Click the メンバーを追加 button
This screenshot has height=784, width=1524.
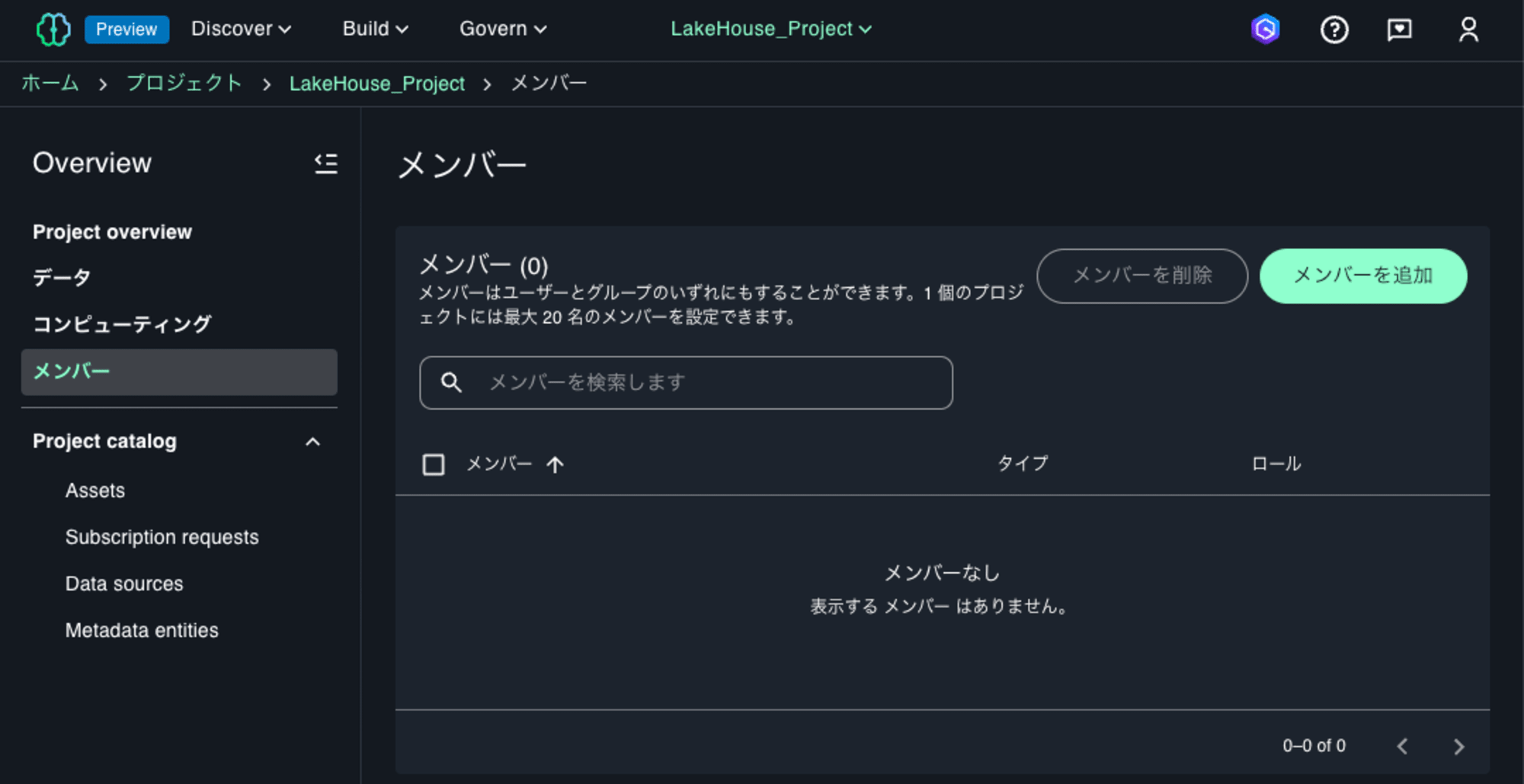click(1363, 276)
